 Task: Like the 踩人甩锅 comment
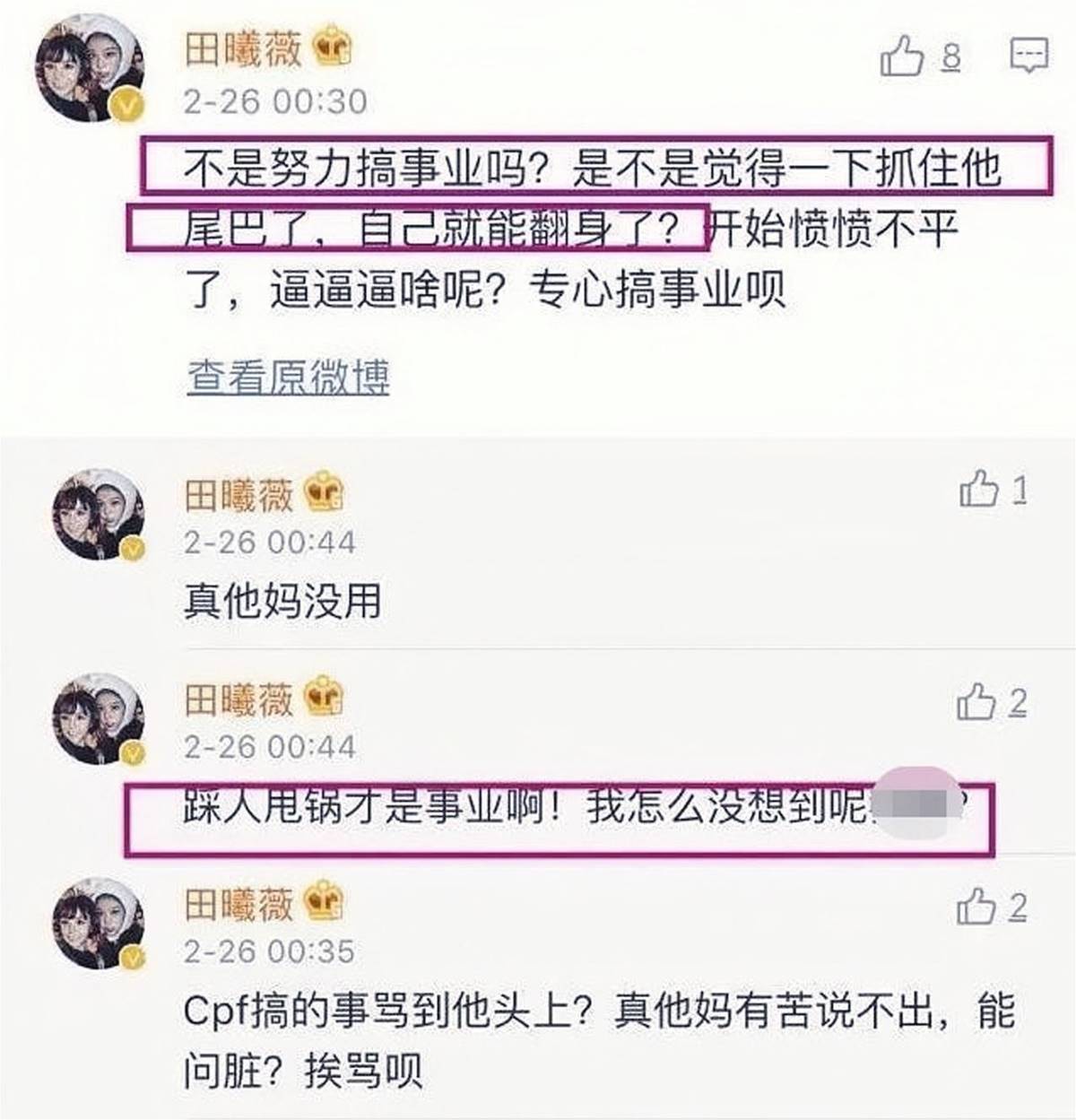[976, 702]
